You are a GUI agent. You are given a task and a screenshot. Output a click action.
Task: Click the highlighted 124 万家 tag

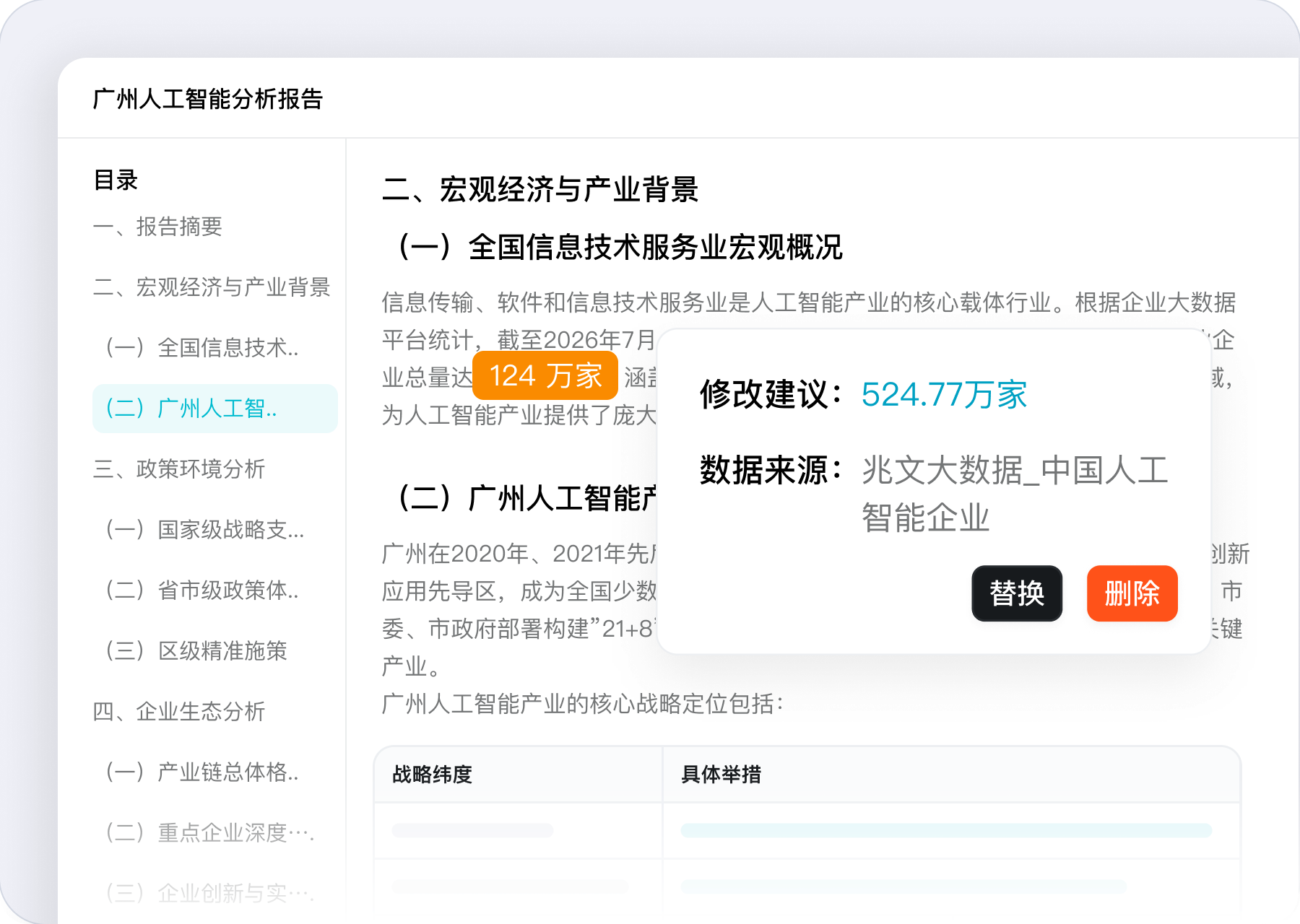545,376
